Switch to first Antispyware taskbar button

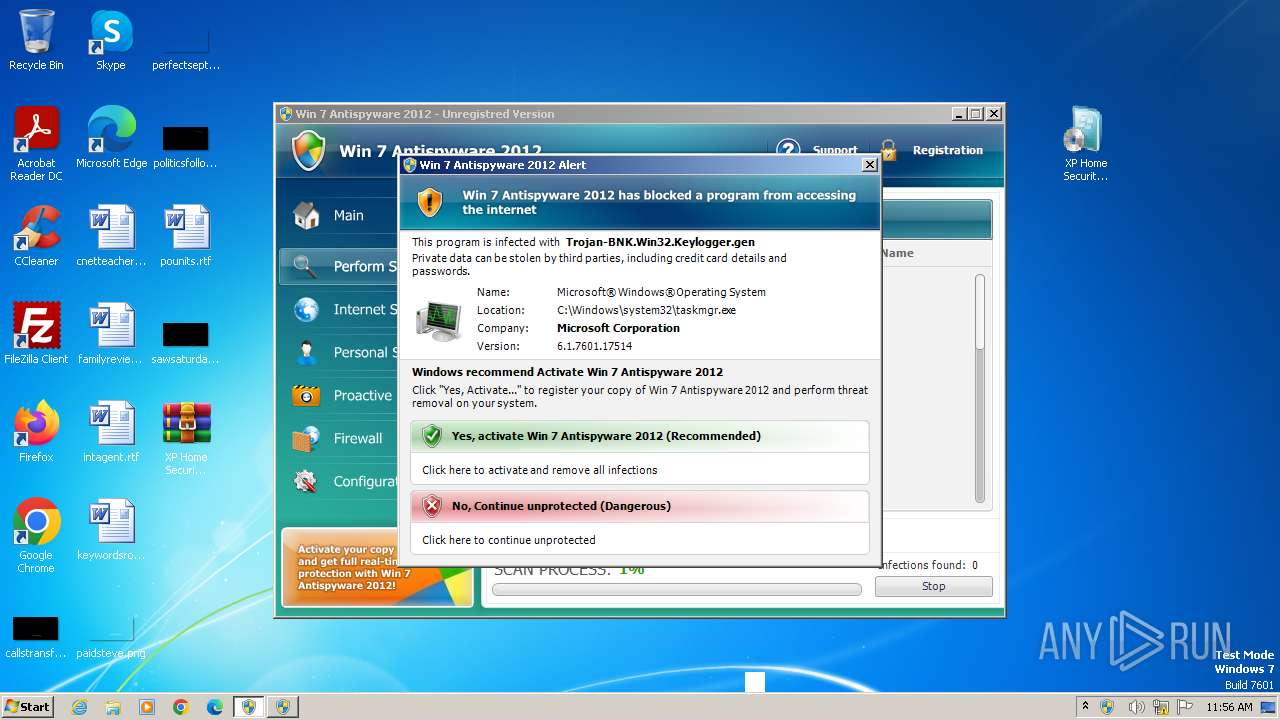249,707
